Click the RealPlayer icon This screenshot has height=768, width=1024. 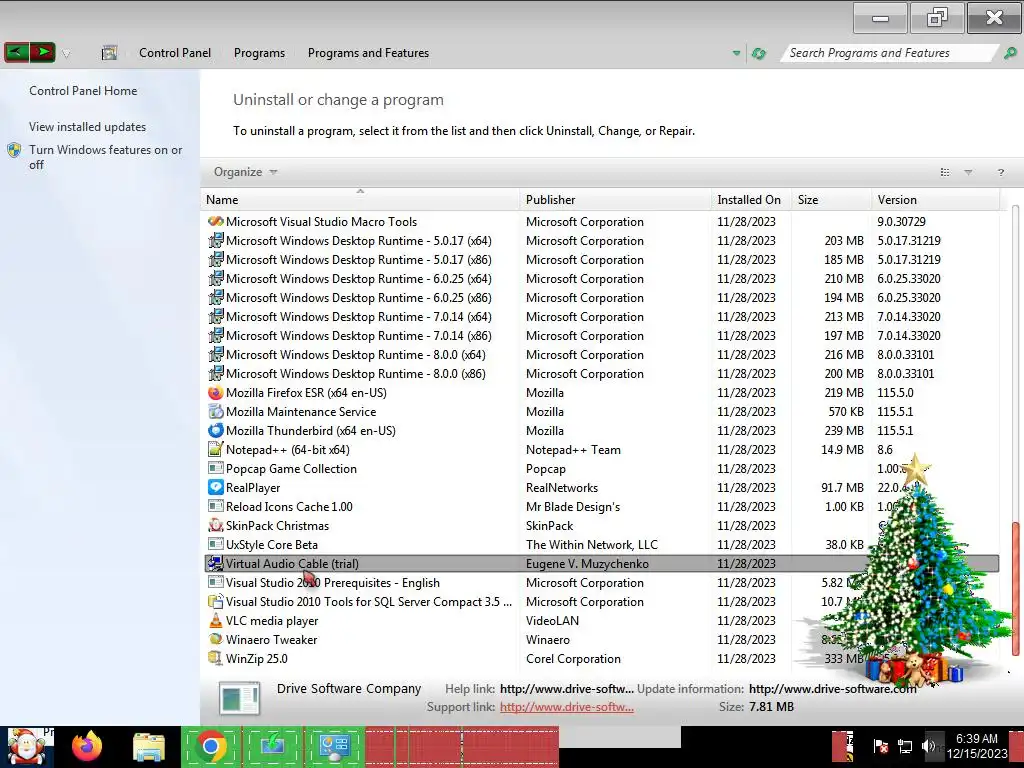[216, 487]
